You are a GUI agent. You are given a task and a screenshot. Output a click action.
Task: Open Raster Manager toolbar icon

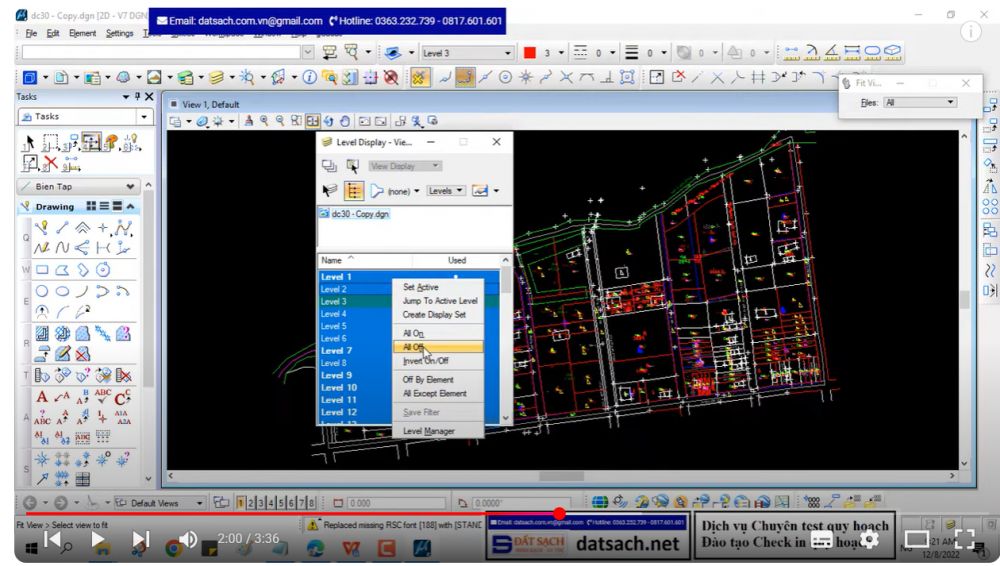point(92,78)
